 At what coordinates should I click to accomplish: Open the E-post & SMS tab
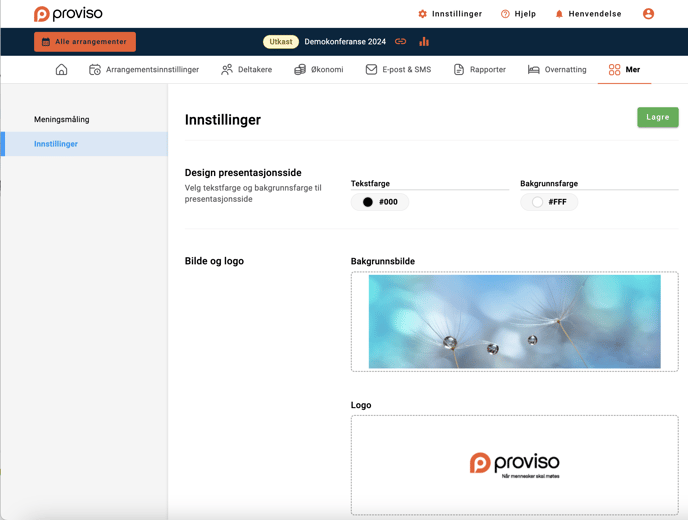click(398, 70)
